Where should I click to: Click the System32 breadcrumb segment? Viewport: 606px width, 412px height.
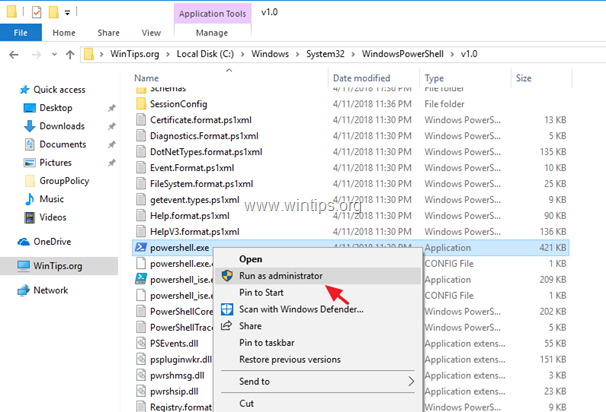point(325,54)
